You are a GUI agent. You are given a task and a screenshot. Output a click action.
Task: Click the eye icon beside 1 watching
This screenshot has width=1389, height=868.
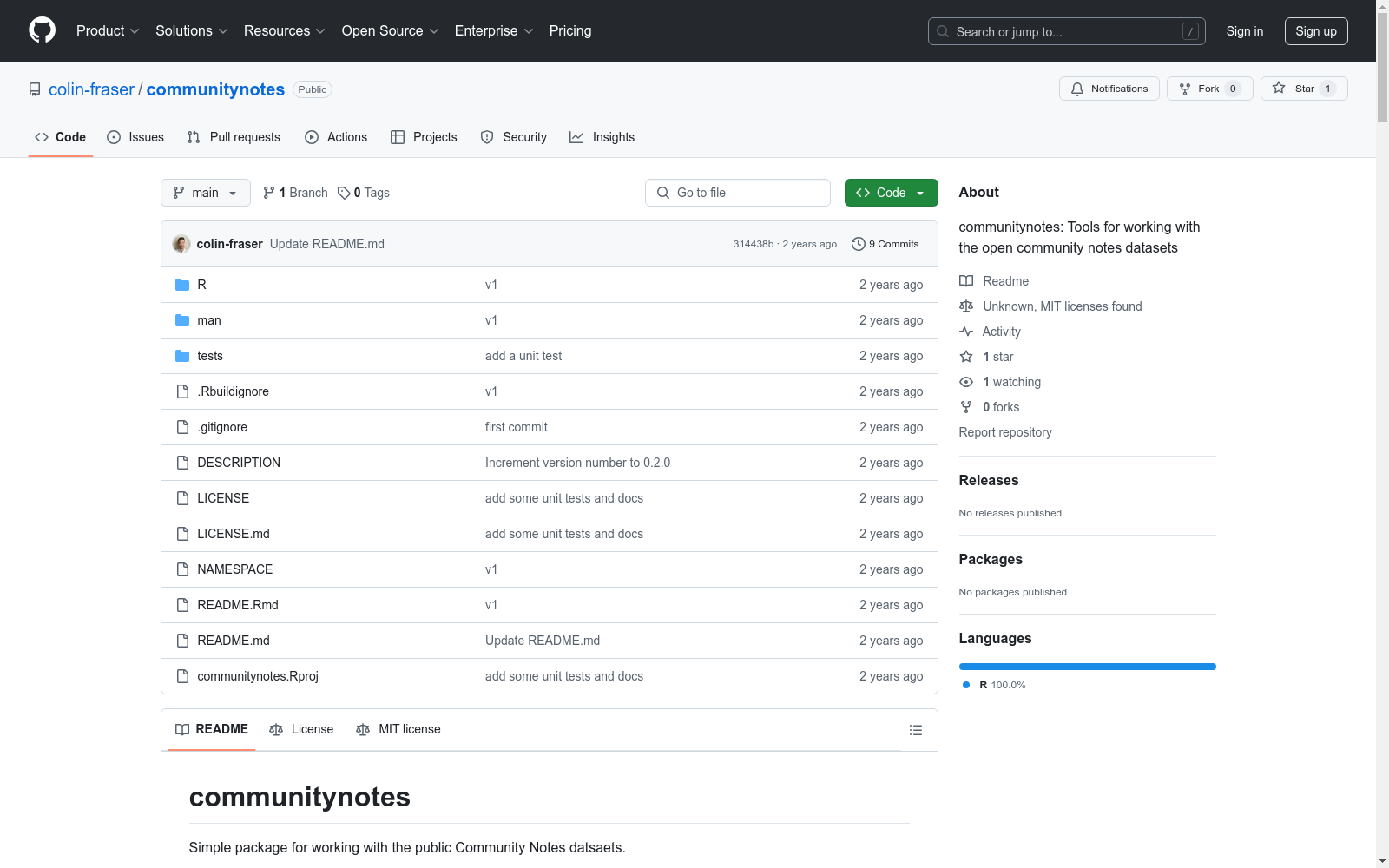coord(966,382)
